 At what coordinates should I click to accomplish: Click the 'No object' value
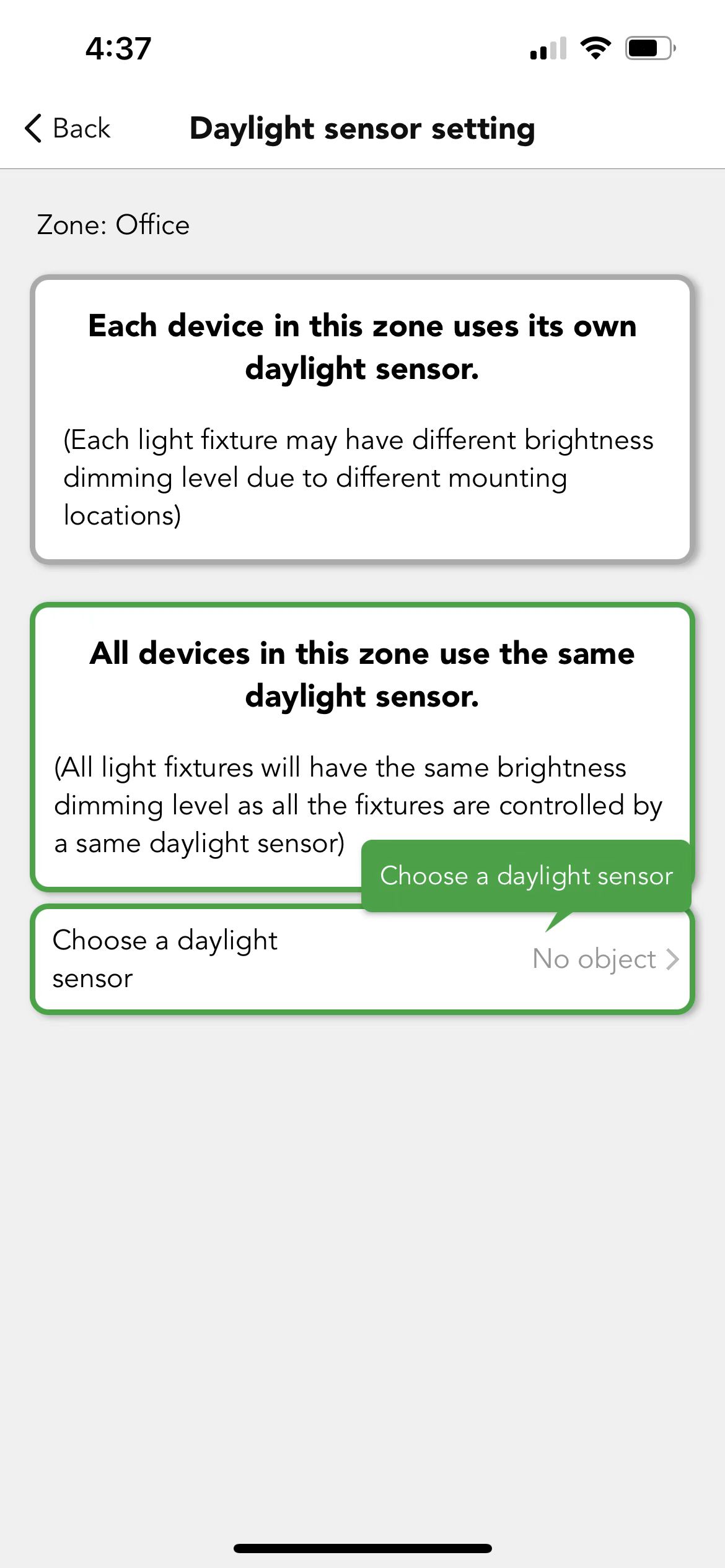(x=594, y=959)
